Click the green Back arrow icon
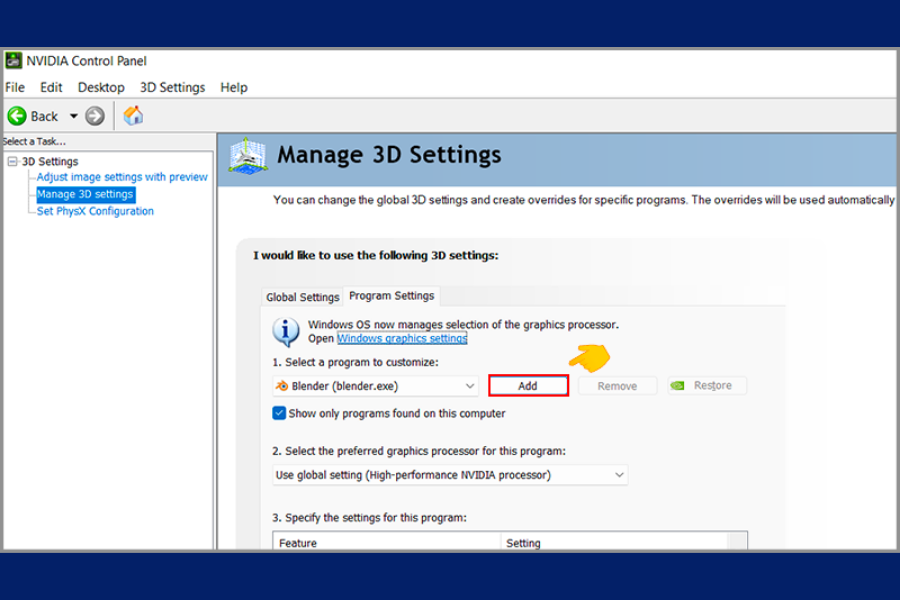Image resolution: width=900 pixels, height=600 pixels. [x=17, y=116]
